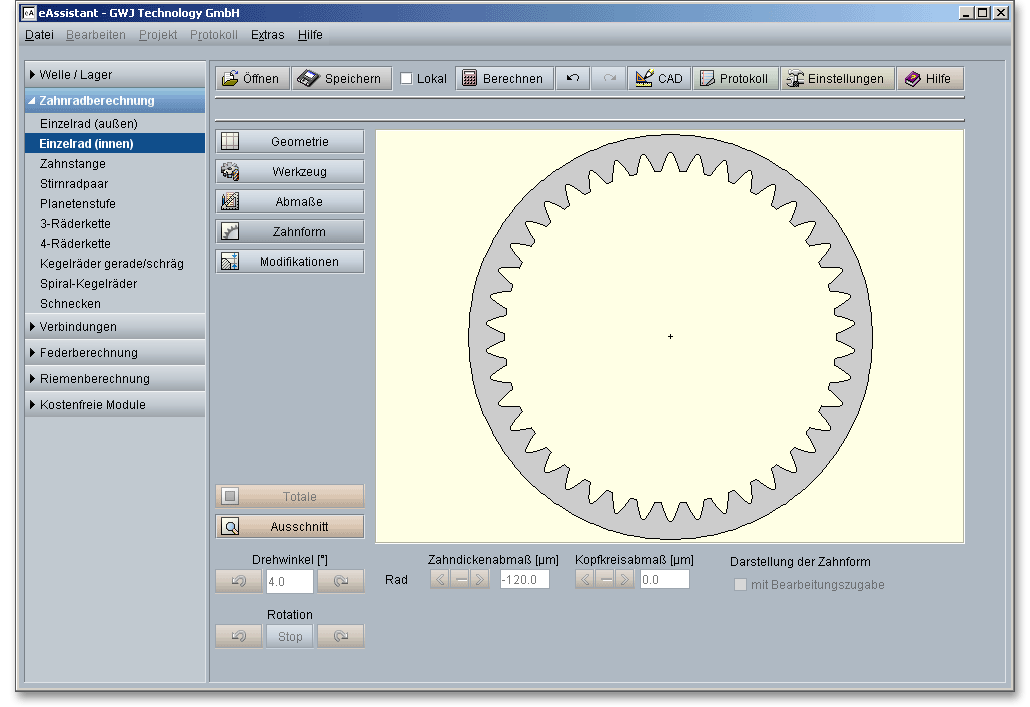Enable the Lokal checkbox
Viewport: 1030px width, 707px height.
[x=407, y=79]
